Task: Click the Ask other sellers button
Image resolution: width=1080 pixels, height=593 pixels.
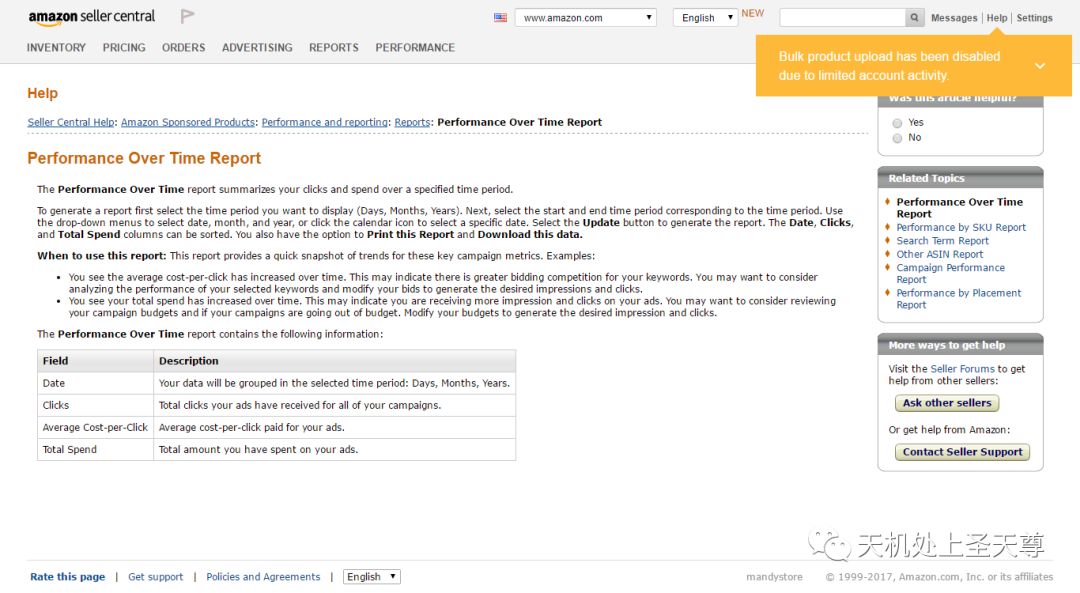Action: point(947,403)
